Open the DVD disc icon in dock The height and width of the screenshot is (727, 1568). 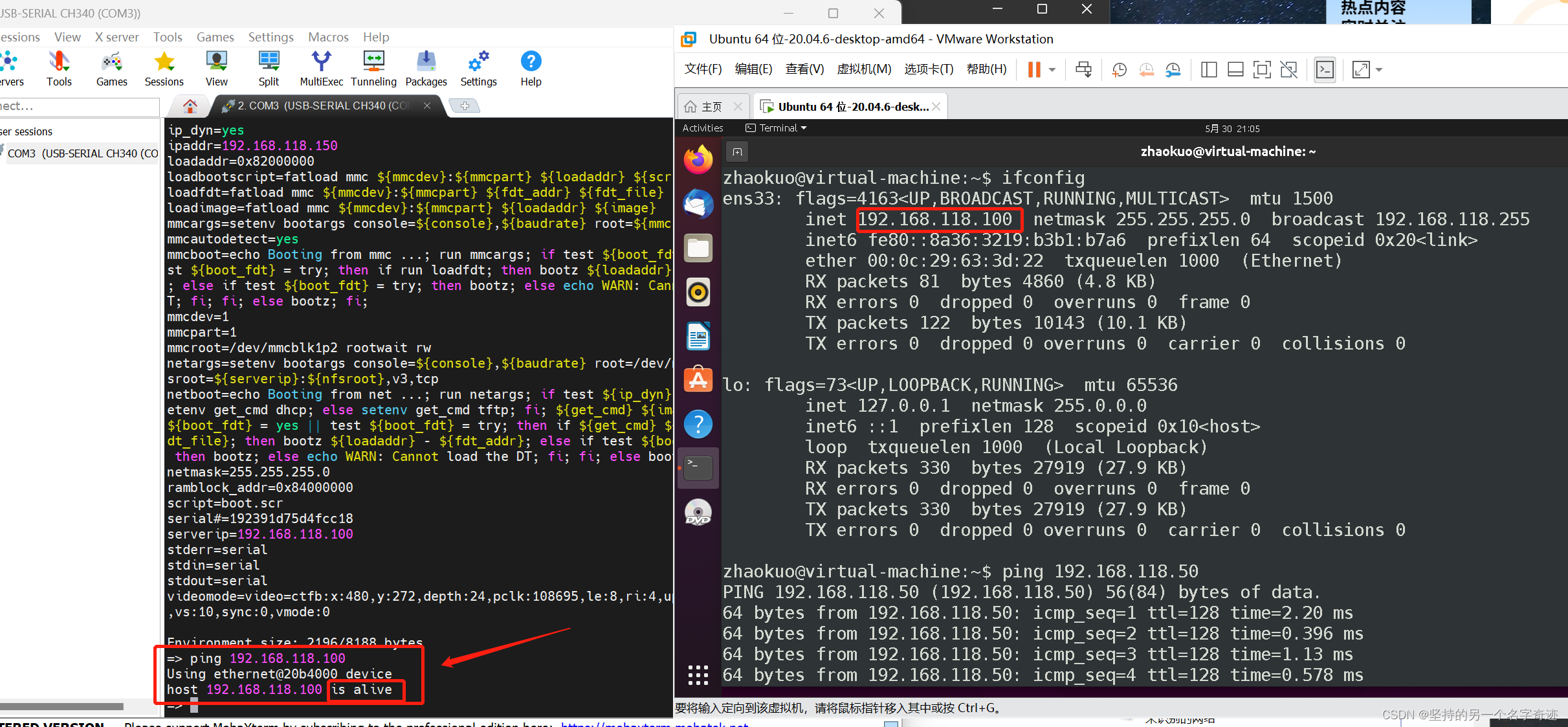click(698, 512)
